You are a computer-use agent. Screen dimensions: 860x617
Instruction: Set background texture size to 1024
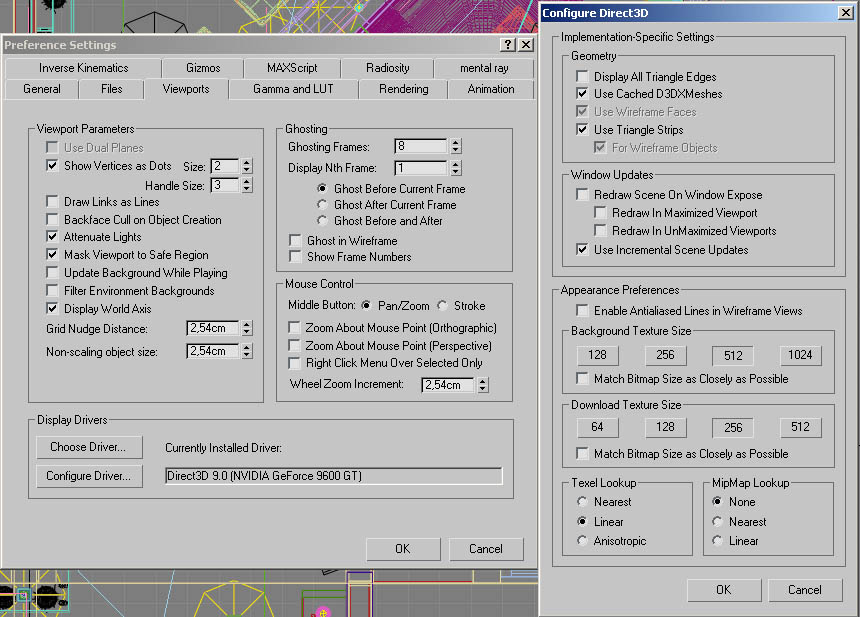click(800, 355)
